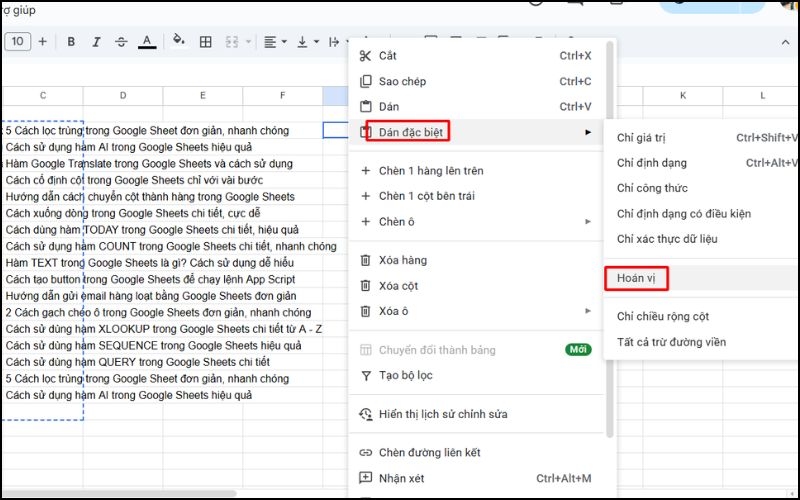This screenshot has height=500, width=800.
Task: Click the scissors icon for Cắt
Action: 365,56
